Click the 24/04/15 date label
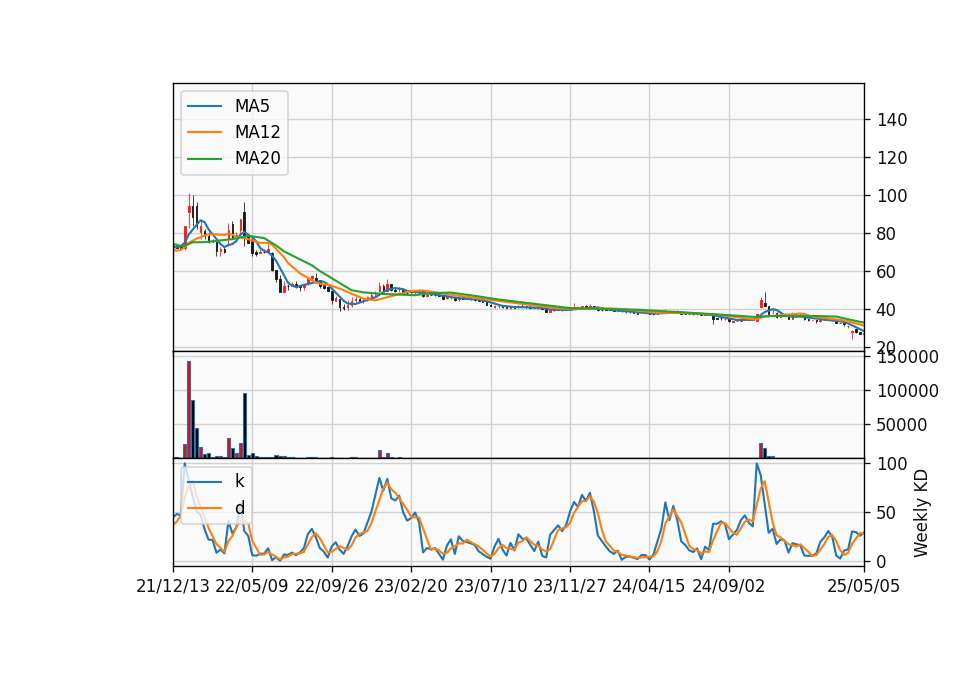The width and height of the screenshot is (960, 690). [649, 586]
